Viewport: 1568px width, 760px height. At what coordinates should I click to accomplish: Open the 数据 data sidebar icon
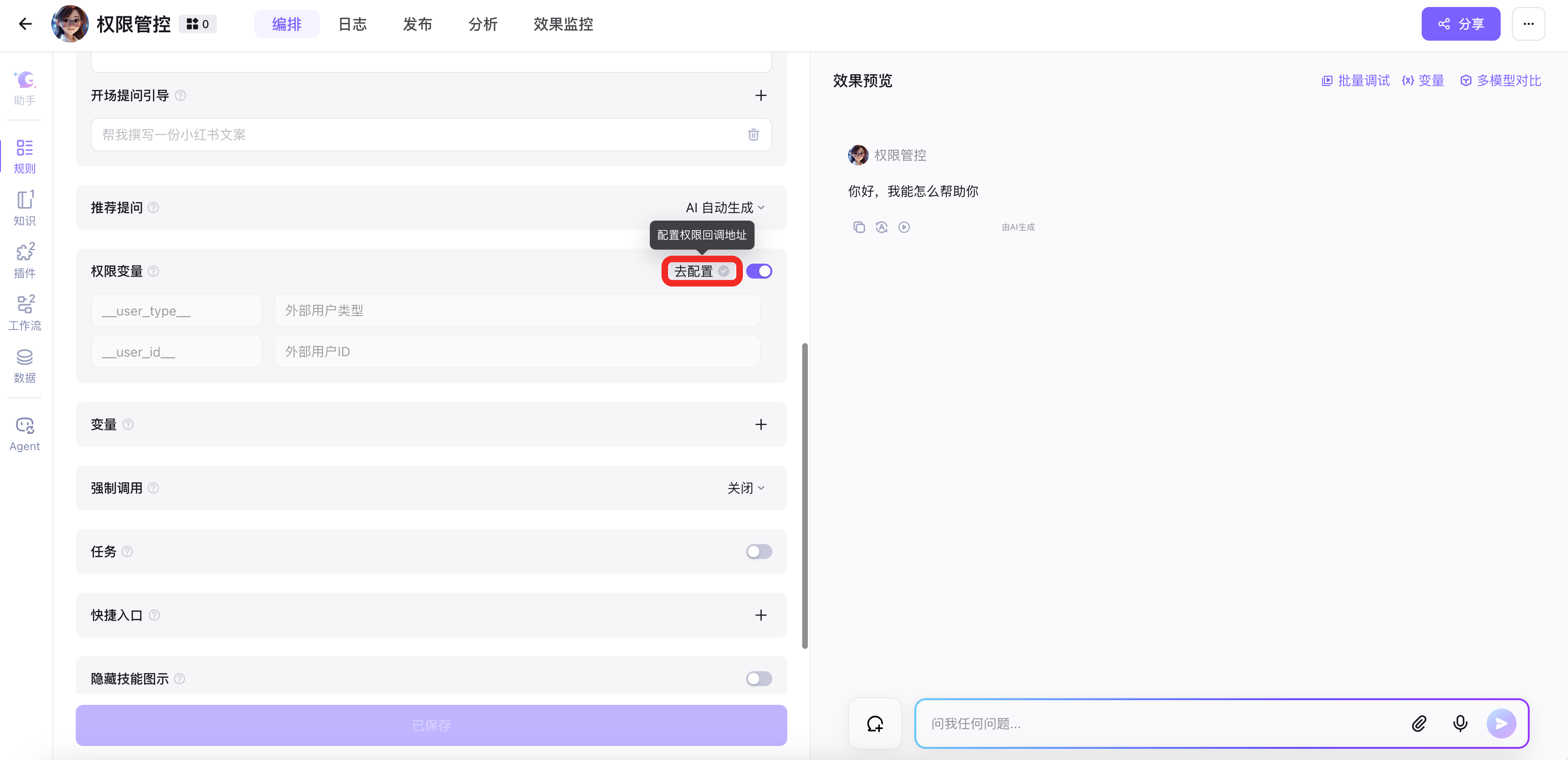coord(24,365)
